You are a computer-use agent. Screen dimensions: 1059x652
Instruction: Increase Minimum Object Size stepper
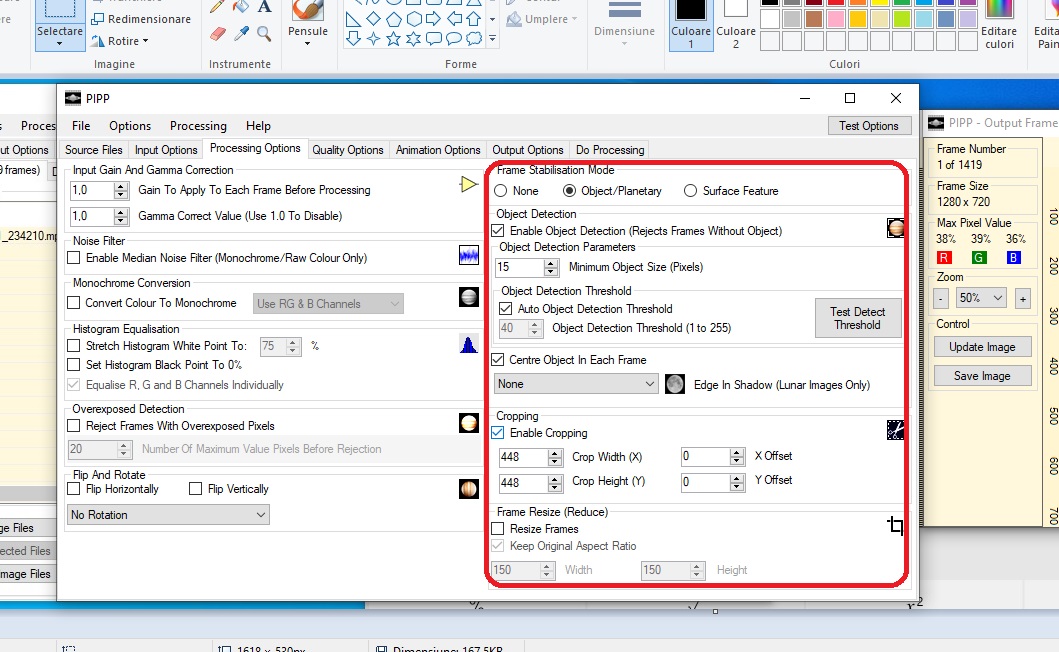coord(551,263)
